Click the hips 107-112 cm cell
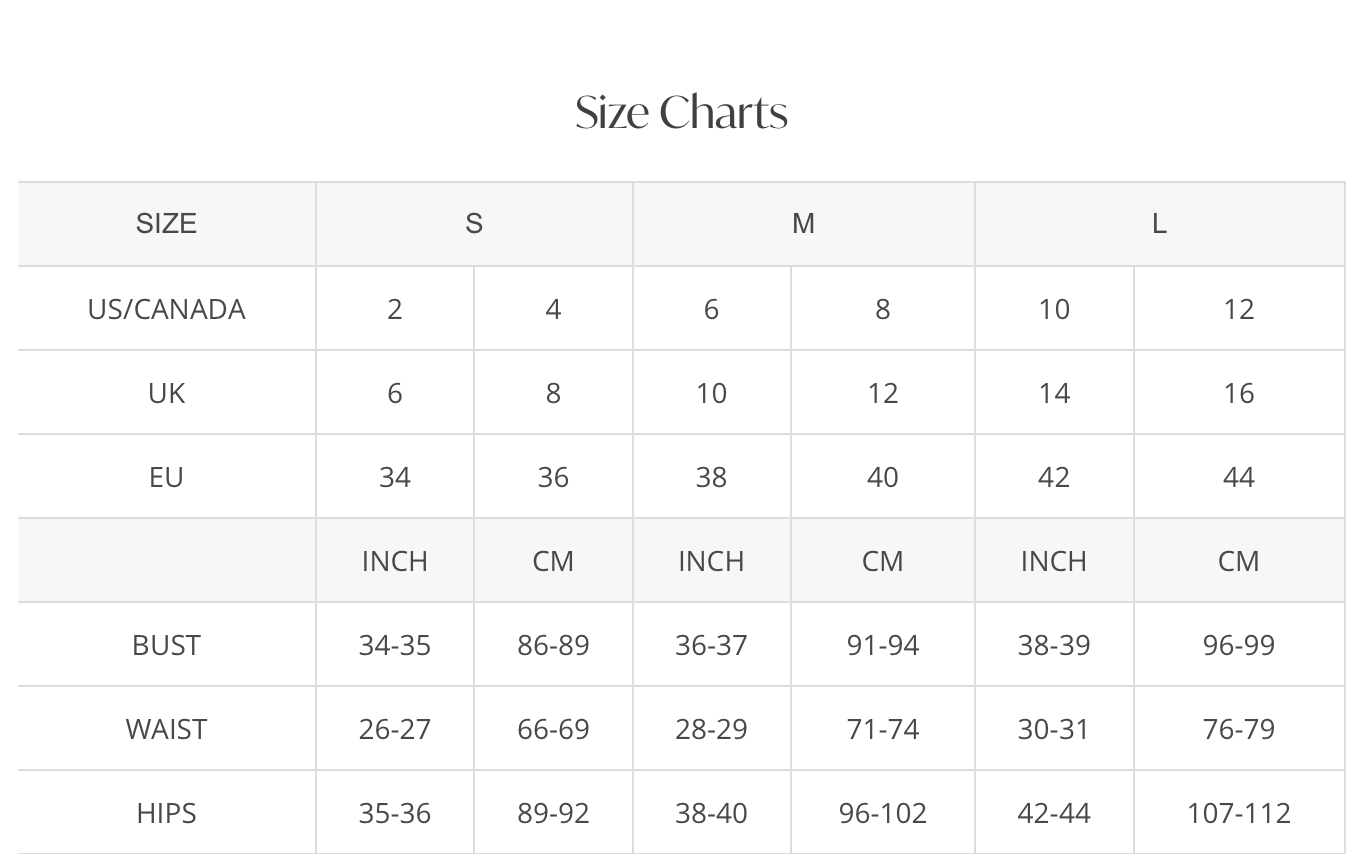This screenshot has width=1348, height=854. (1238, 813)
